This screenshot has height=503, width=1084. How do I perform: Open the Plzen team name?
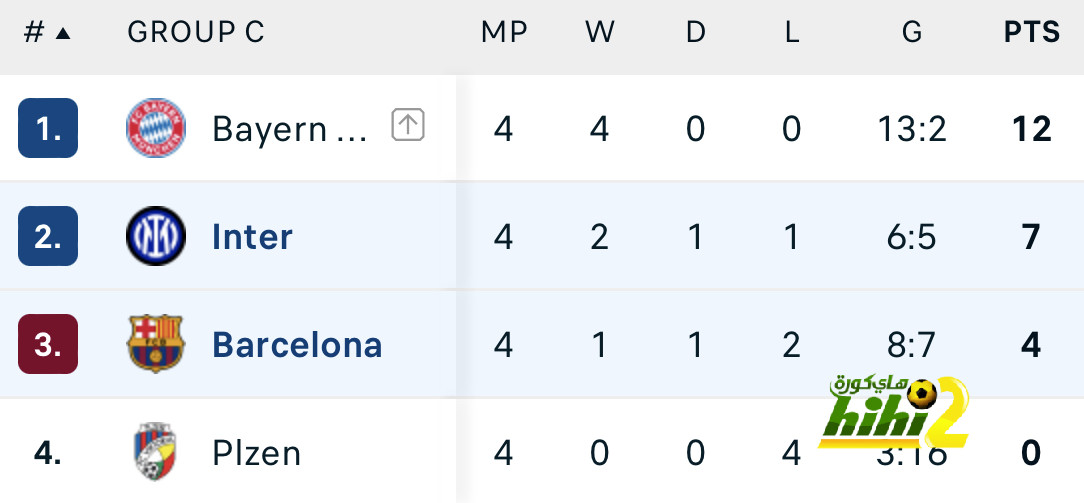tap(256, 454)
